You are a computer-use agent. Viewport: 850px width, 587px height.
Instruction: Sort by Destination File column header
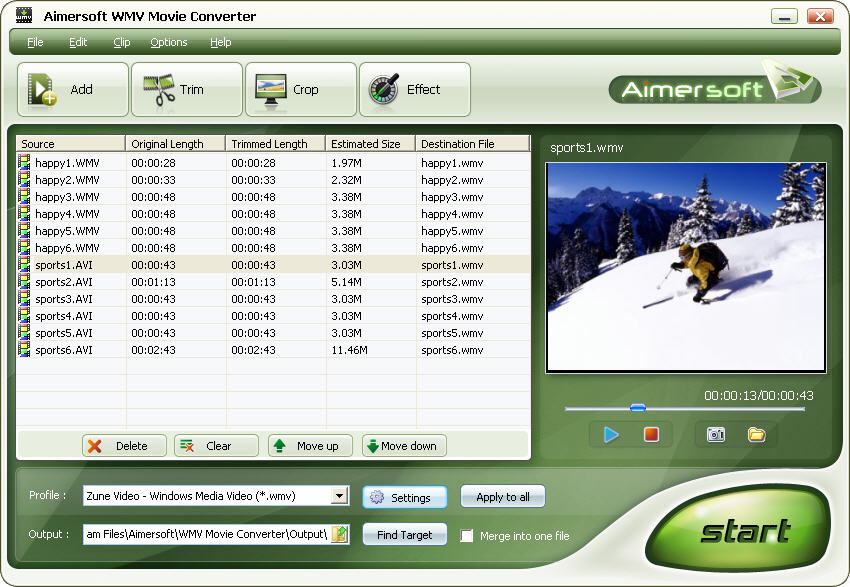pos(472,144)
